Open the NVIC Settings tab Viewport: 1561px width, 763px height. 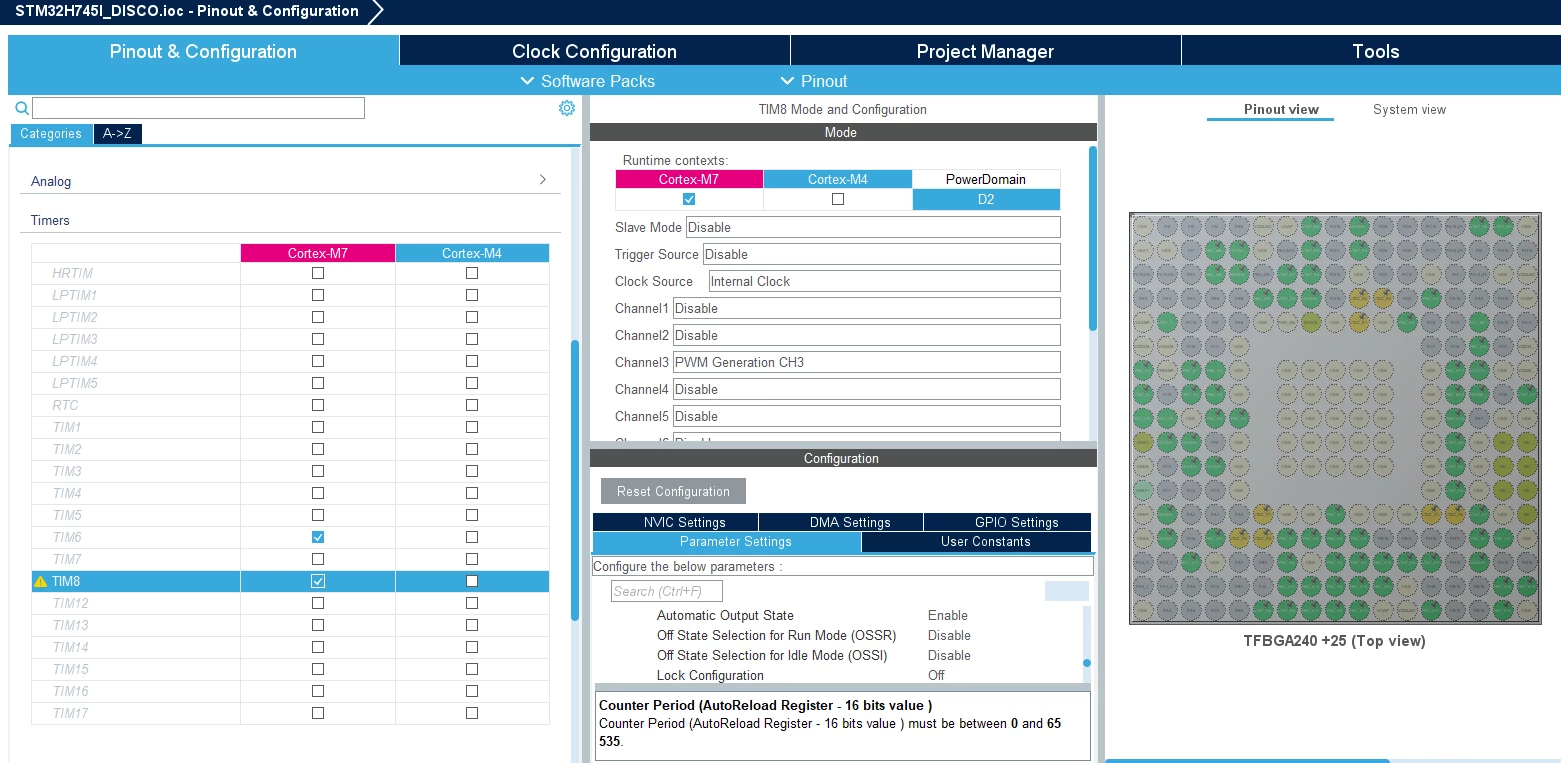tap(675, 522)
